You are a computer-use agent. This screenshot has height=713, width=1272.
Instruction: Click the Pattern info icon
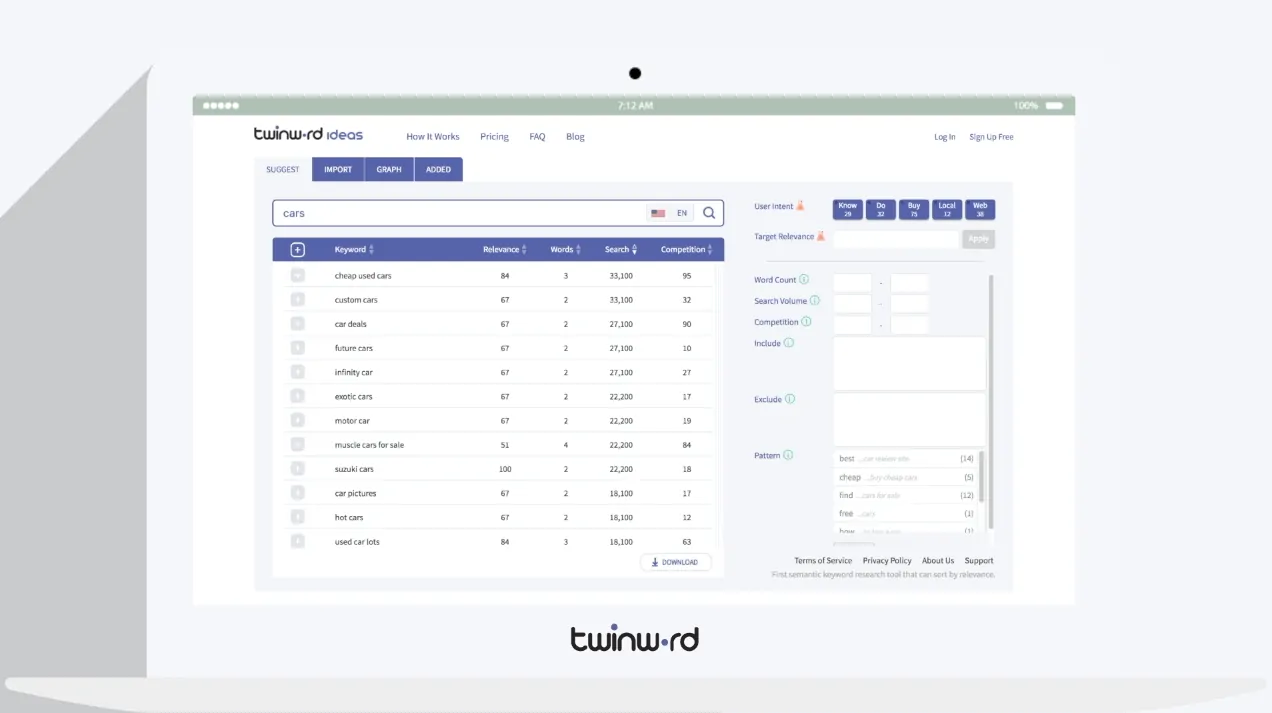point(787,455)
